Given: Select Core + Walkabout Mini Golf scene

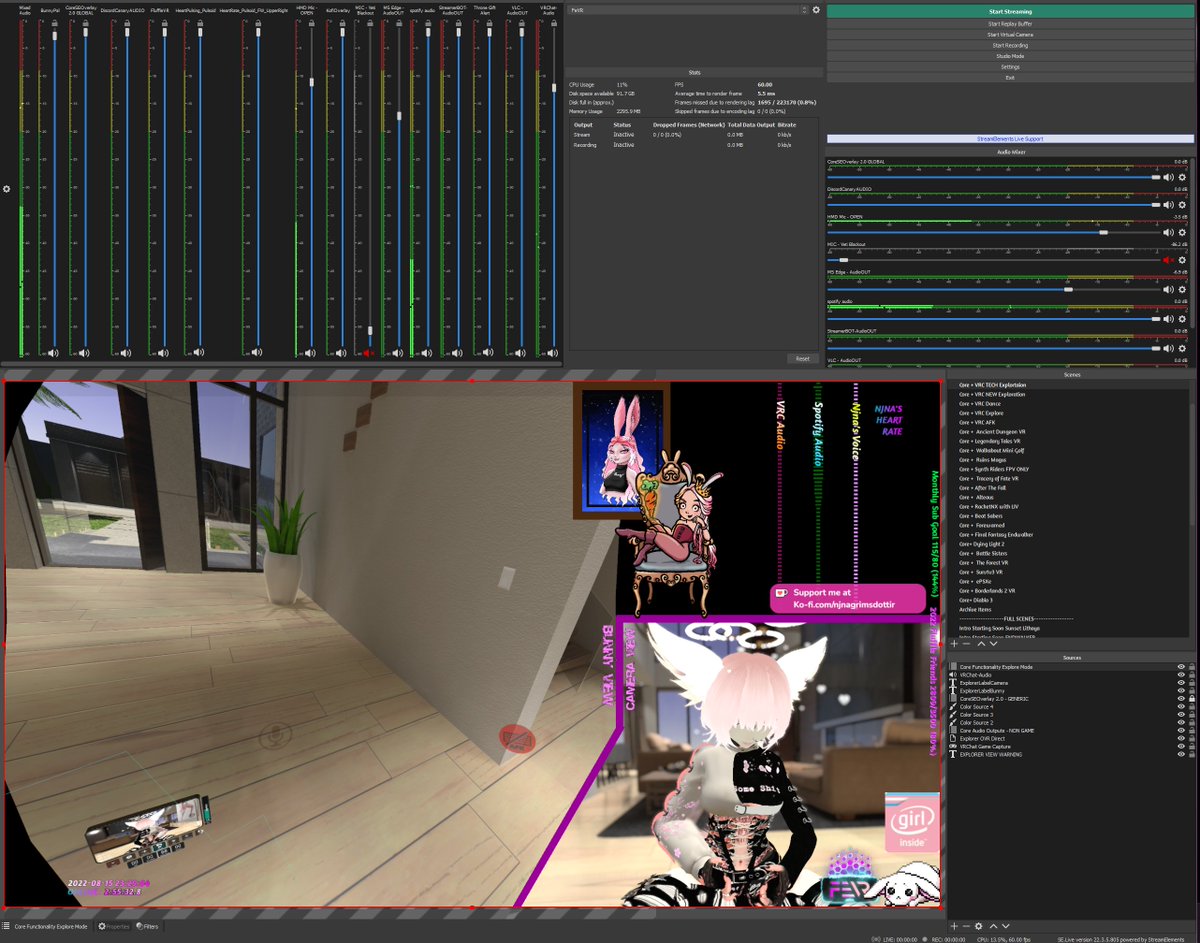Looking at the screenshot, I should [990, 450].
